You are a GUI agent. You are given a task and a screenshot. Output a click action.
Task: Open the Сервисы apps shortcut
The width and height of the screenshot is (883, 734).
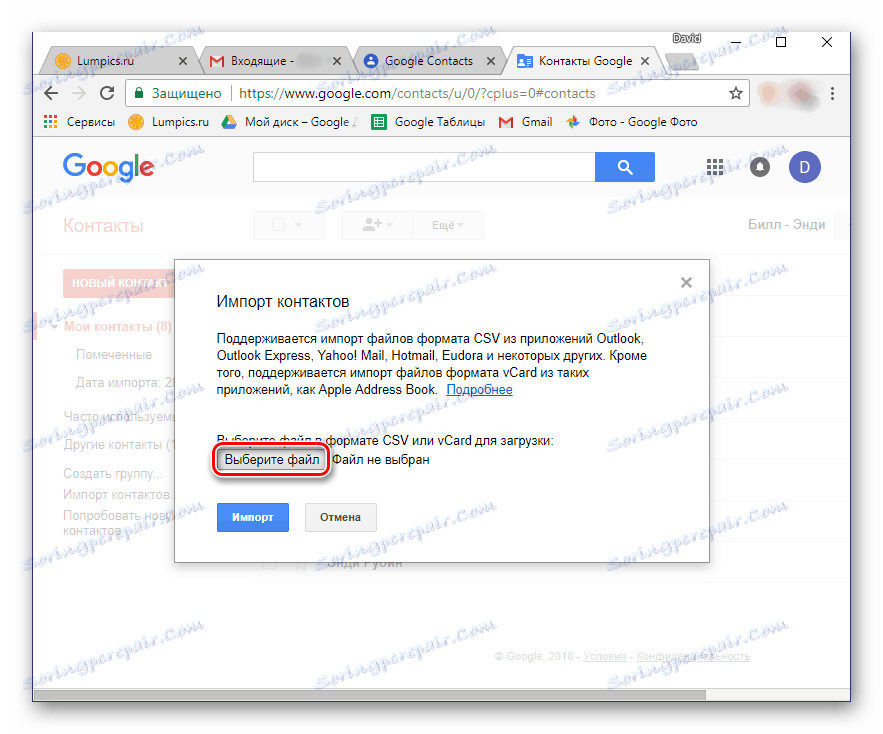tap(79, 122)
